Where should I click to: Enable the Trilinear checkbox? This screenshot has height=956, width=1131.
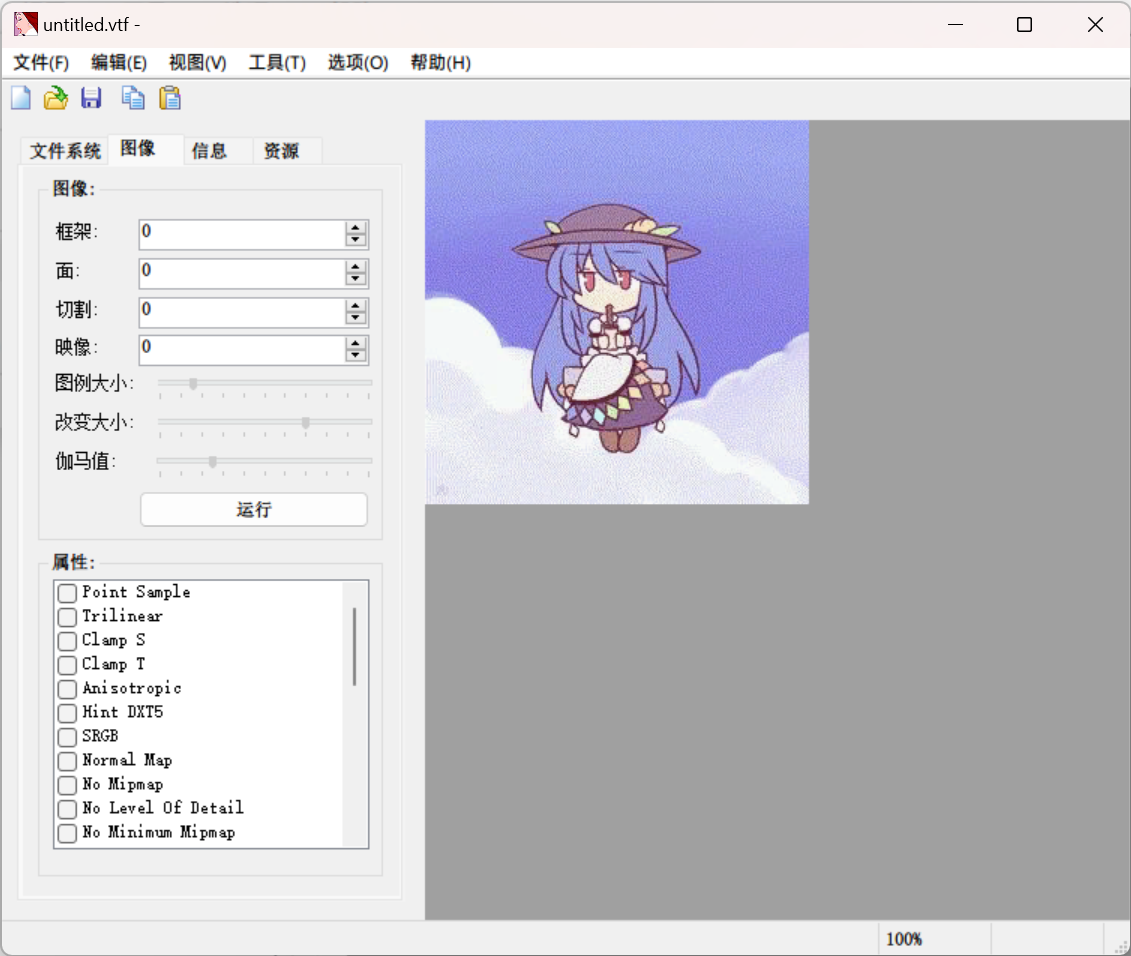click(x=67, y=617)
